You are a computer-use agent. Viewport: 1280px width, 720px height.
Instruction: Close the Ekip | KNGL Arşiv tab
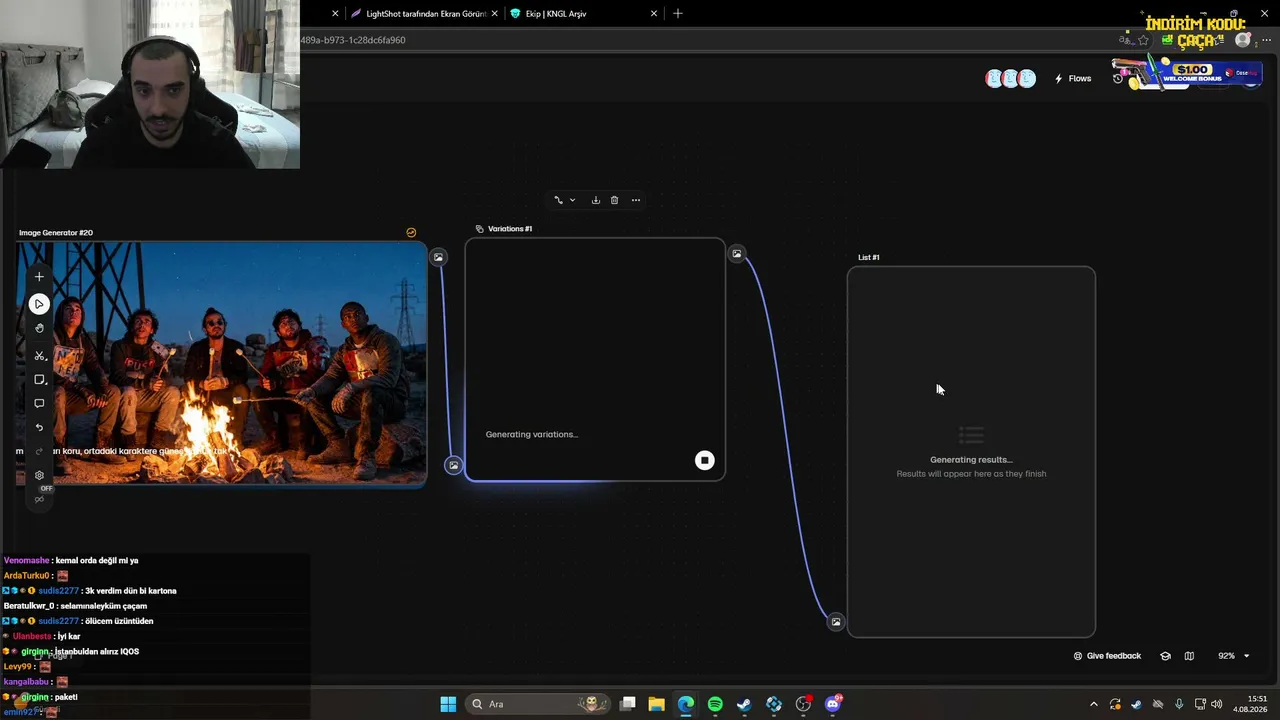tap(654, 14)
